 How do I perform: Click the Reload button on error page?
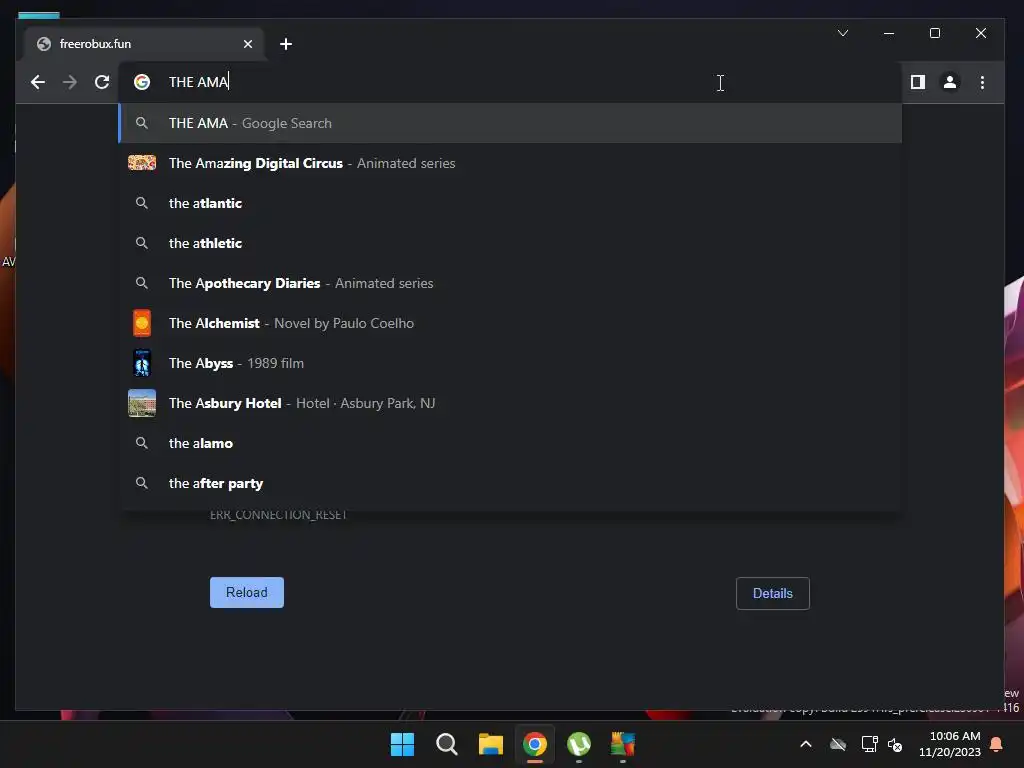coord(247,592)
